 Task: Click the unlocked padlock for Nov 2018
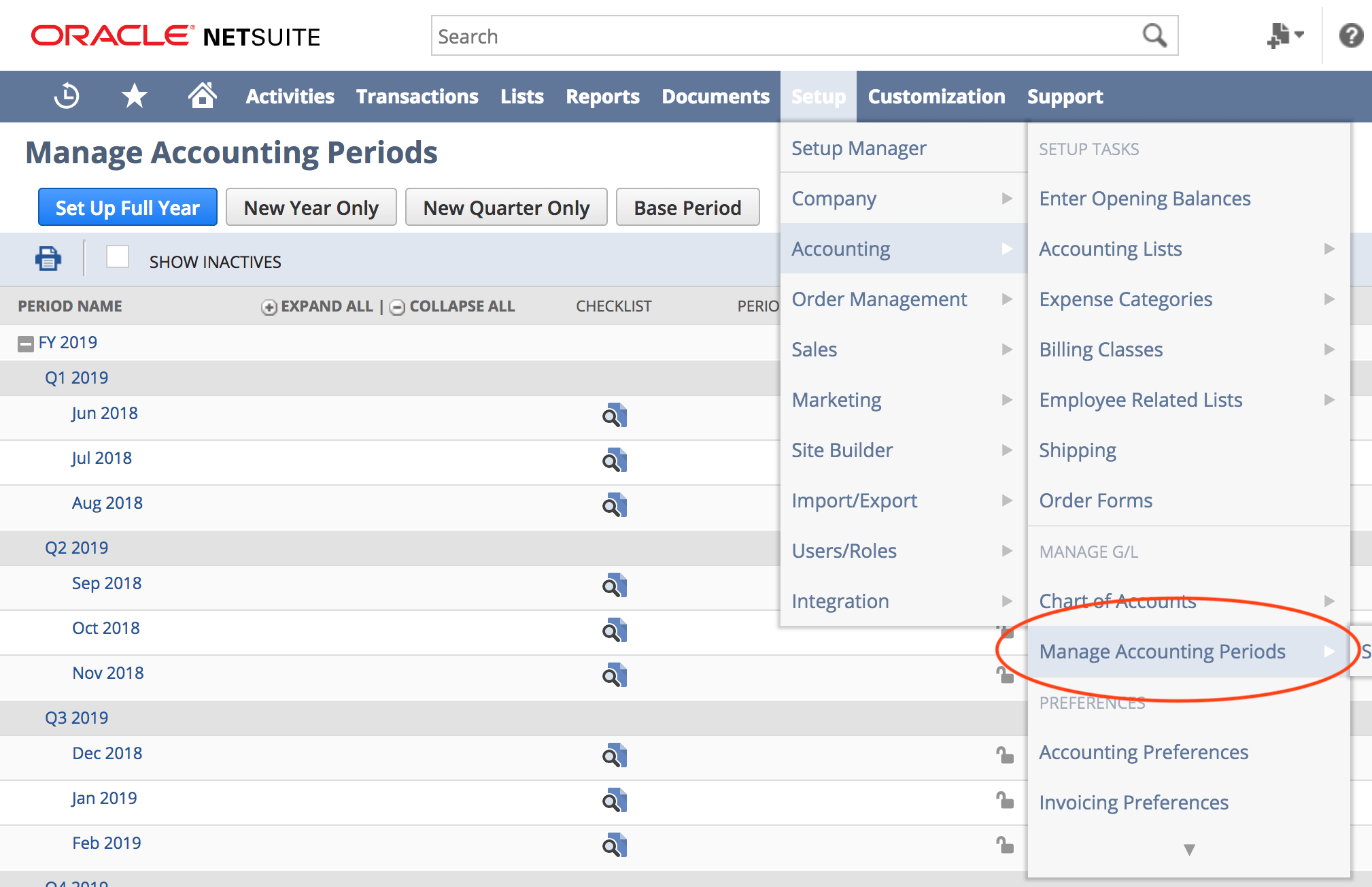tap(1005, 674)
